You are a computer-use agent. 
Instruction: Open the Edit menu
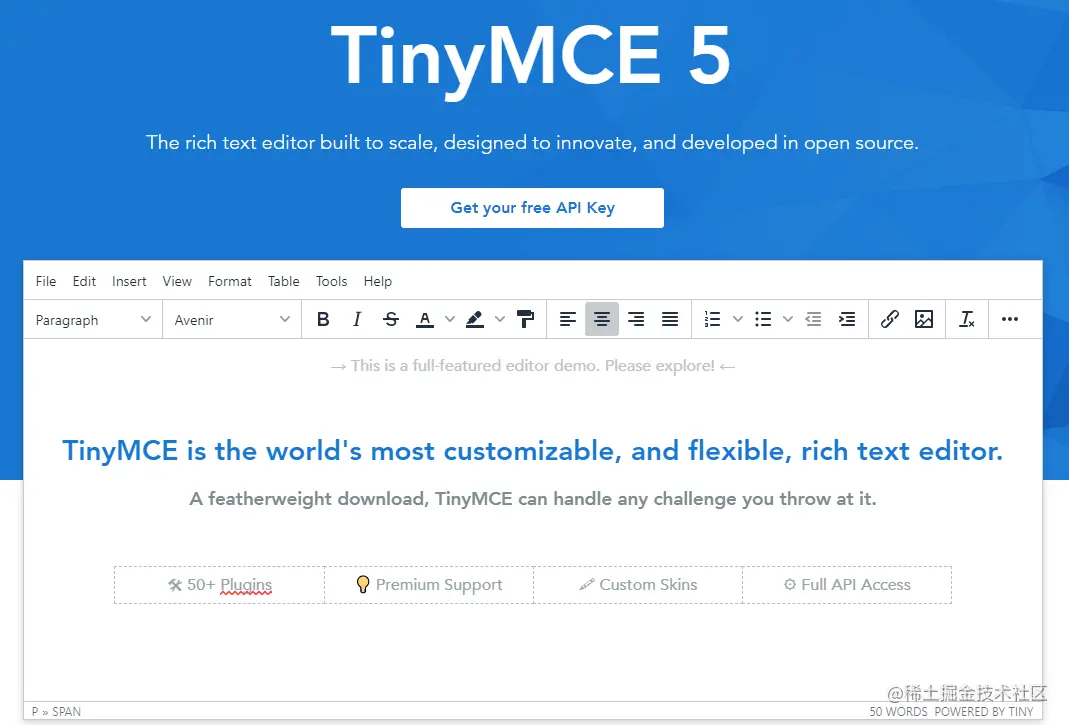click(84, 281)
